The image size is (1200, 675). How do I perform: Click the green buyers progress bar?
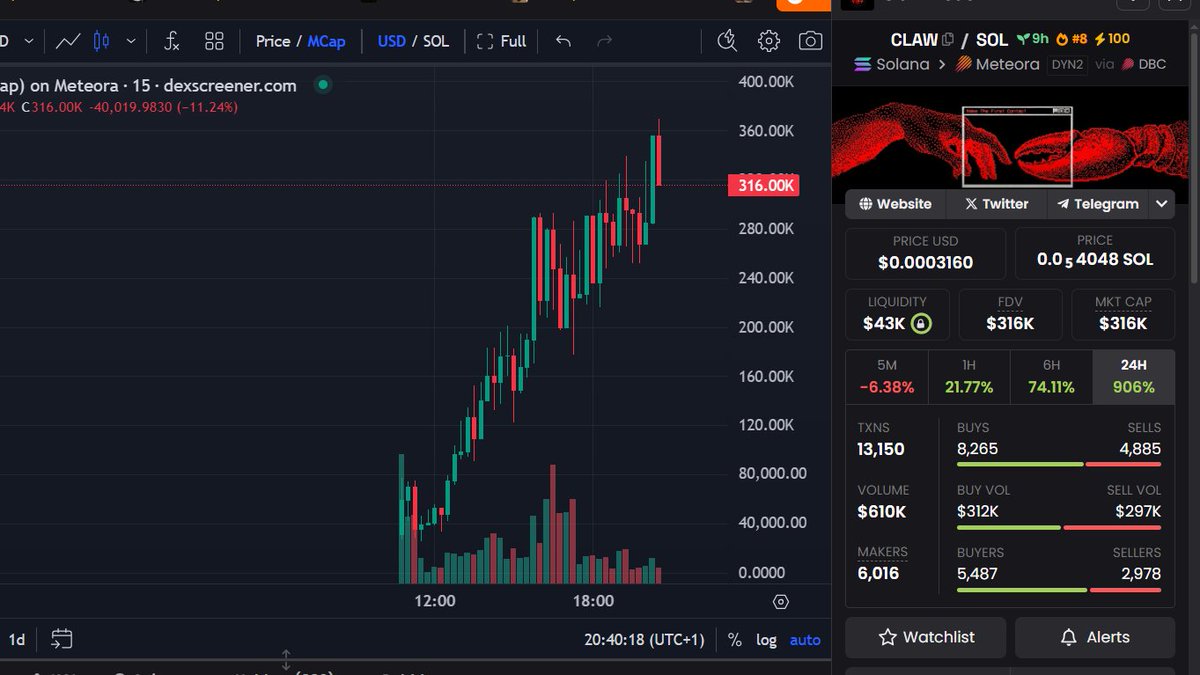pyautogui.click(x=1022, y=590)
